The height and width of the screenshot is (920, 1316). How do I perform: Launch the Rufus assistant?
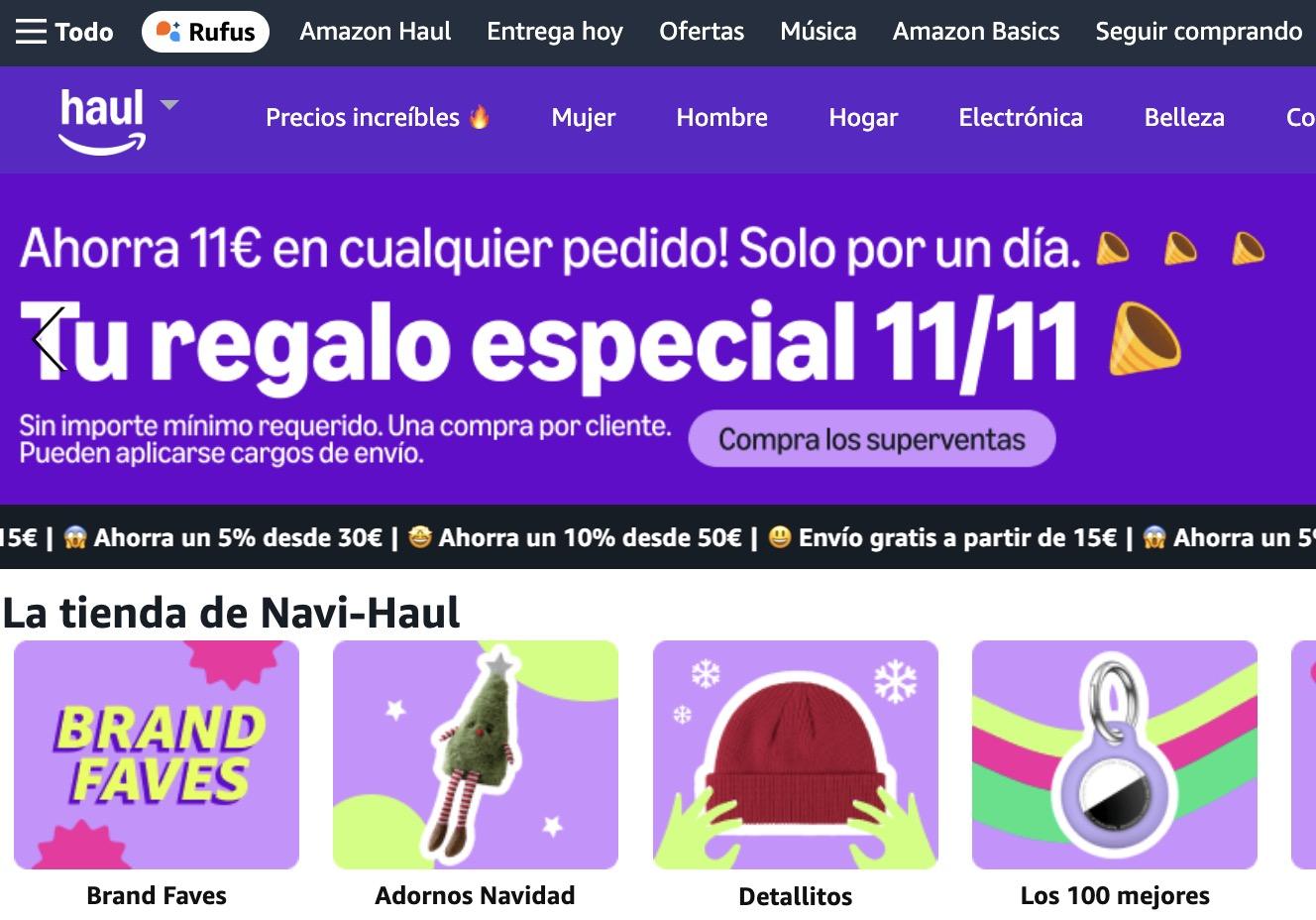[x=205, y=32]
